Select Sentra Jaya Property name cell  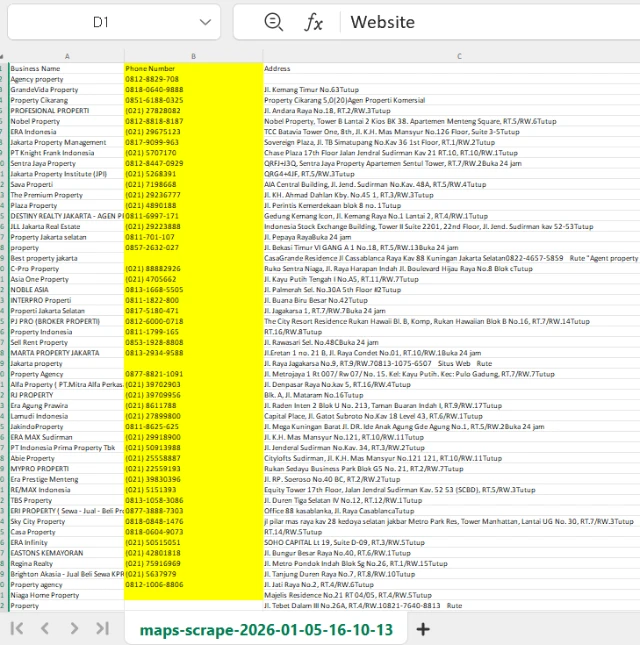(x=67, y=163)
